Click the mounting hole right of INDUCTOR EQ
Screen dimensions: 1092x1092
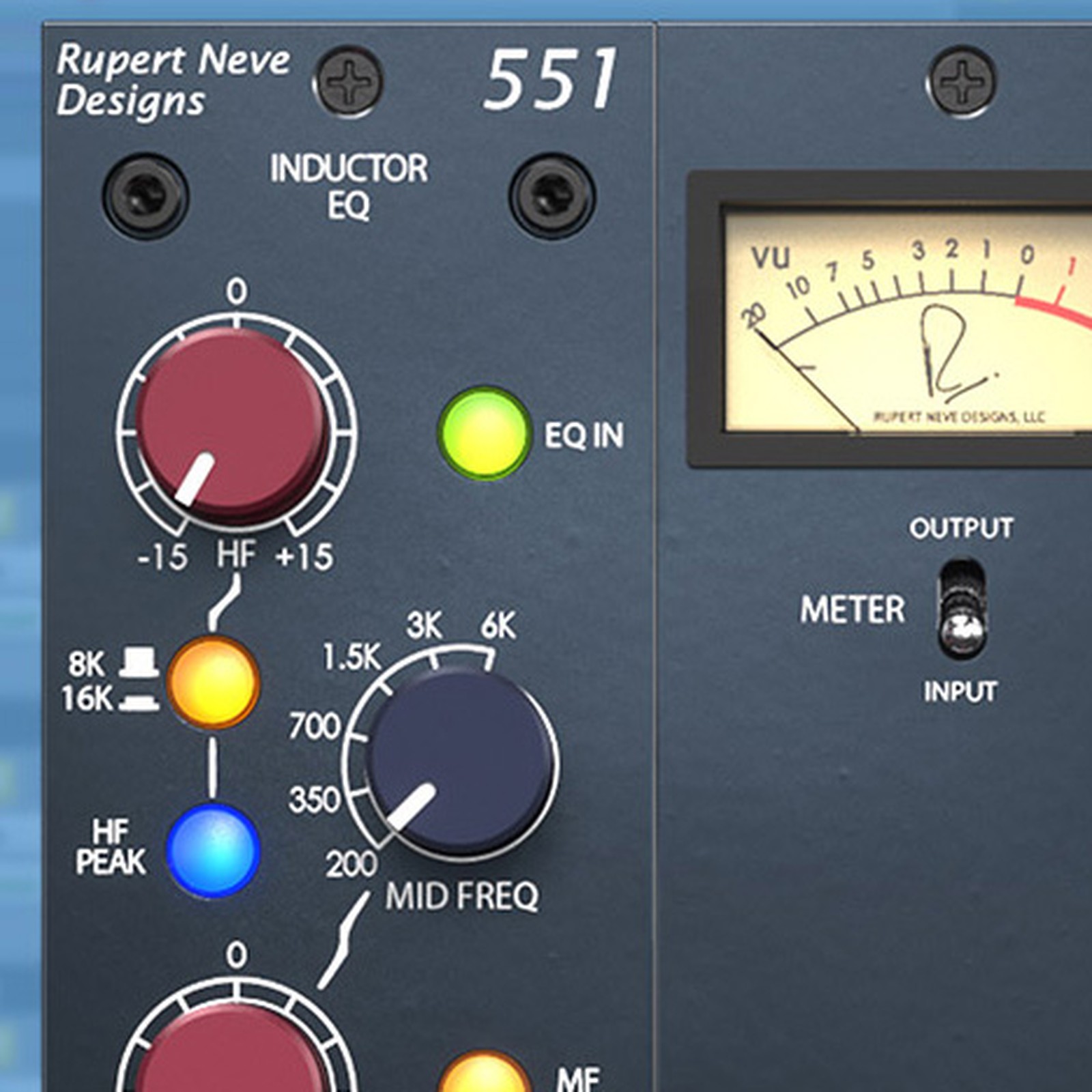553,195
